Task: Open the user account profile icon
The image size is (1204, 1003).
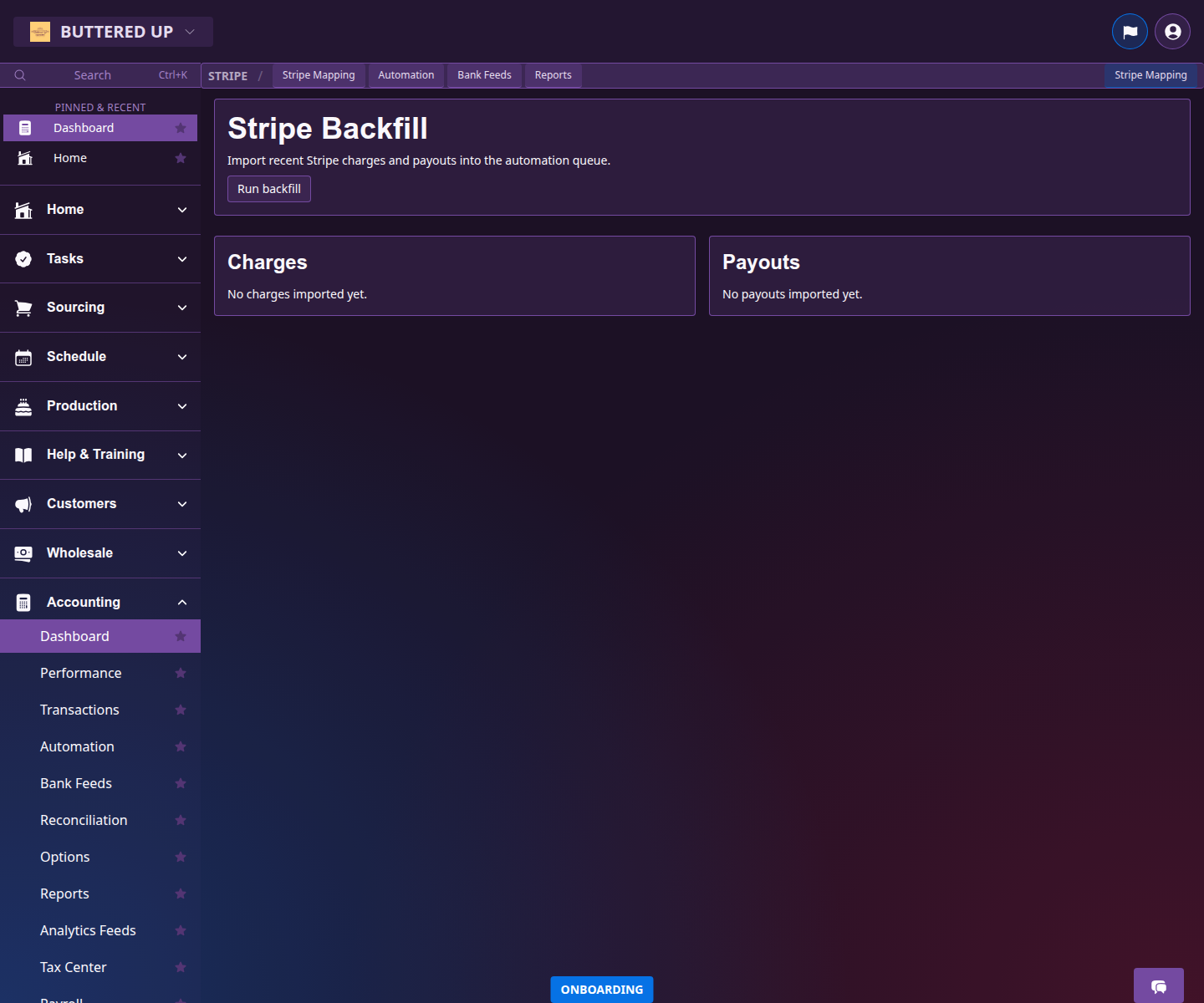Action: coord(1171,31)
